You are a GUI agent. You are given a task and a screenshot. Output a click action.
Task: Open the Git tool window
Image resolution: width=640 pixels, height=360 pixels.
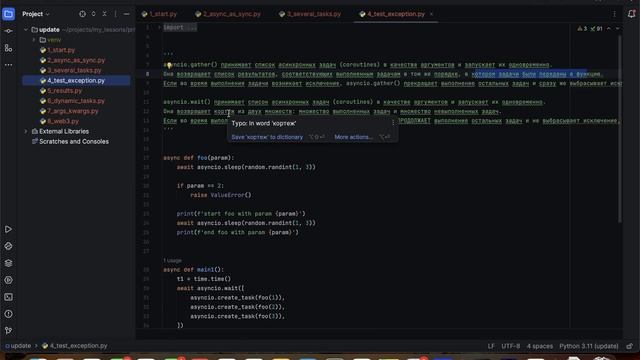[9, 331]
